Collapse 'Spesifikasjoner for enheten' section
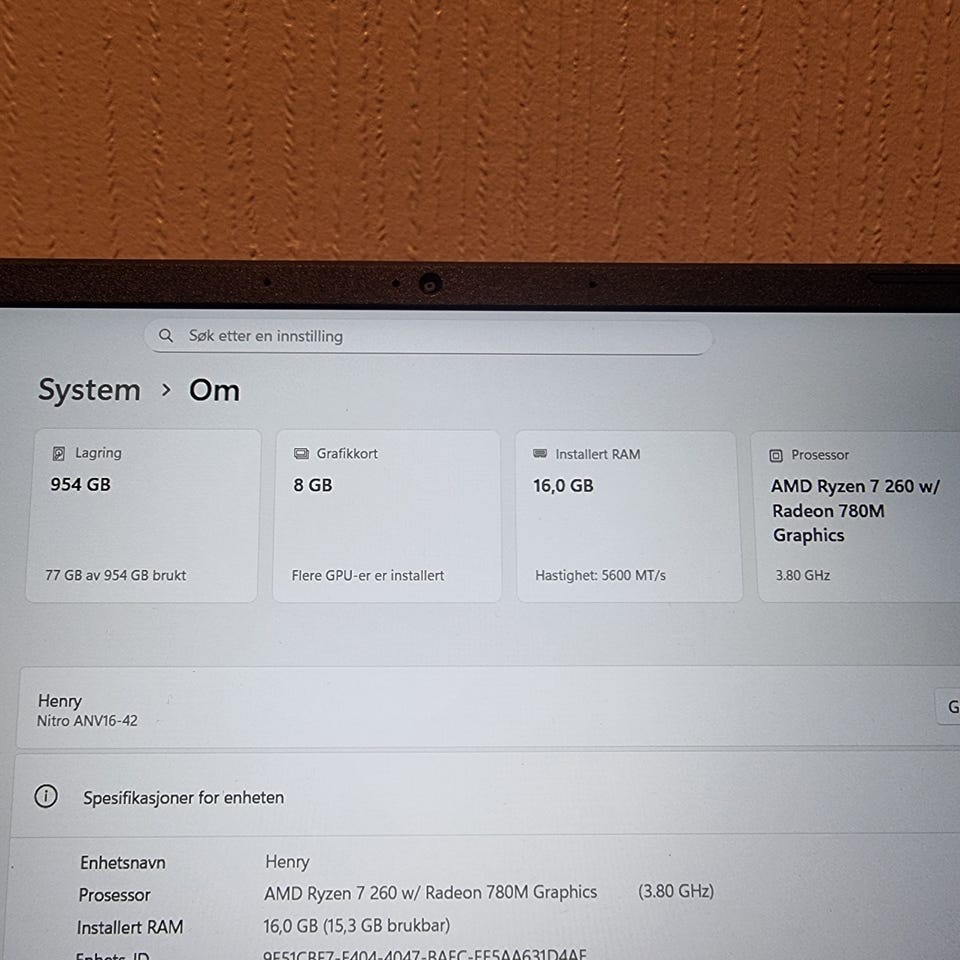 click(x=486, y=796)
